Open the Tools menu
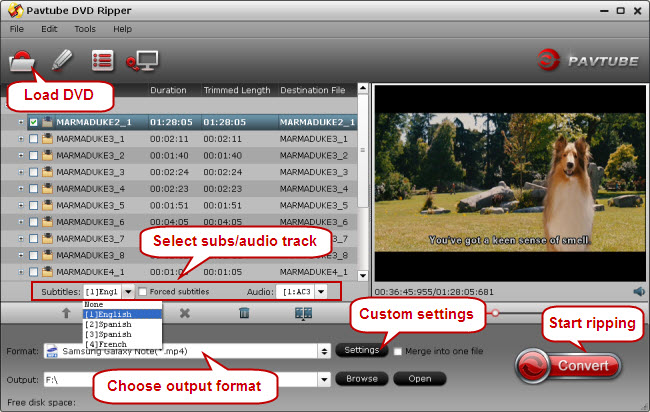650x412 pixels. tap(85, 29)
